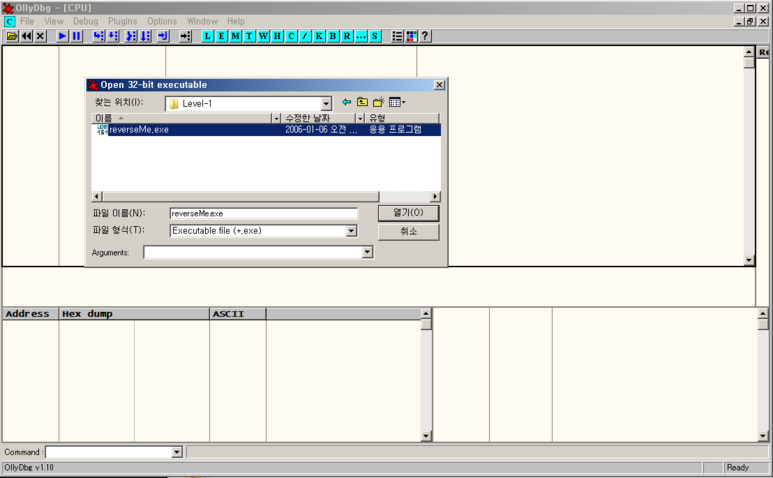This screenshot has height=478, width=773.
Task: Click the 취소 cancel button
Action: pos(408,232)
